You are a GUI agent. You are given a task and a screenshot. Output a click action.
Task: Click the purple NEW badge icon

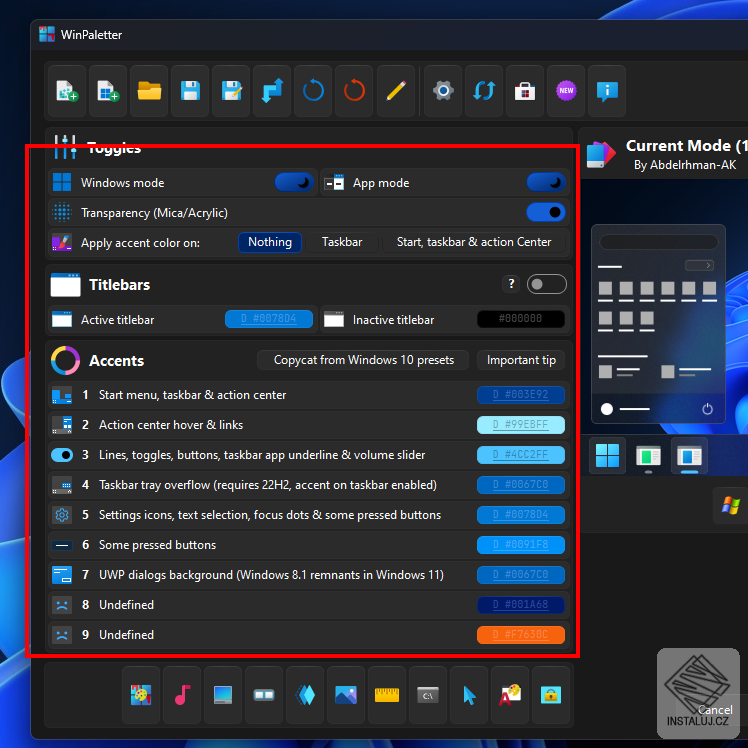(x=565, y=91)
